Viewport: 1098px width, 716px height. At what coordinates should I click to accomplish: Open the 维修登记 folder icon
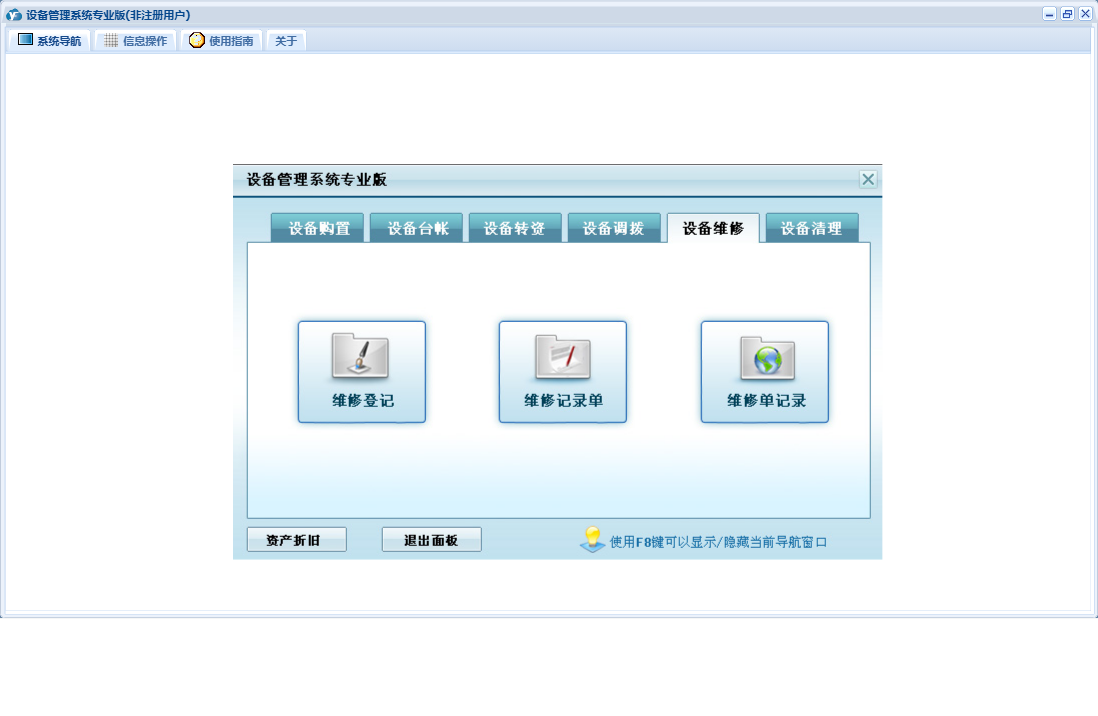[x=361, y=356]
